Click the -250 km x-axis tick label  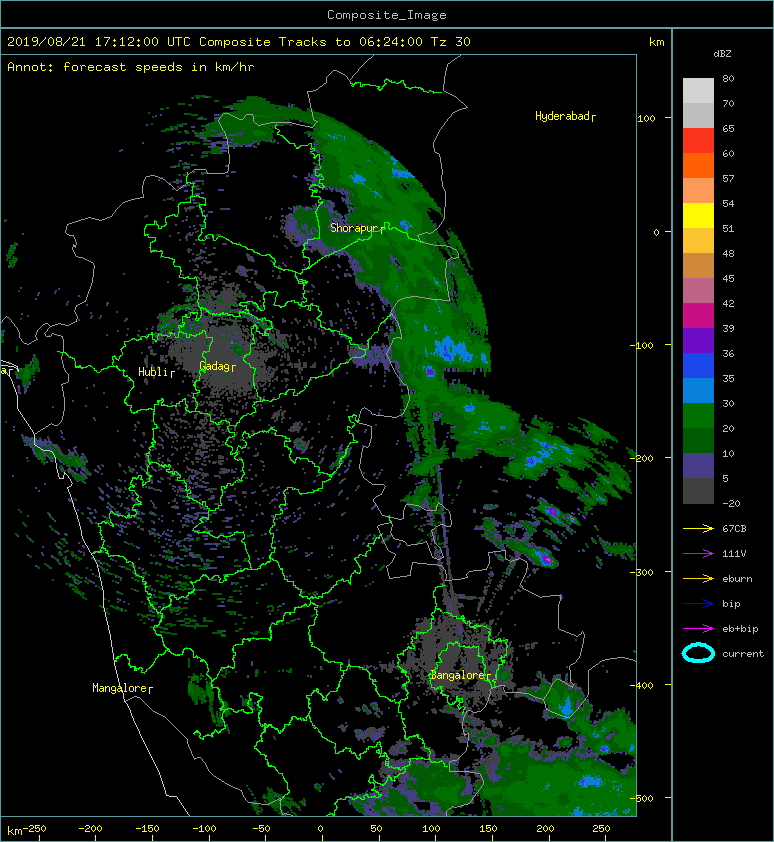(x=35, y=829)
